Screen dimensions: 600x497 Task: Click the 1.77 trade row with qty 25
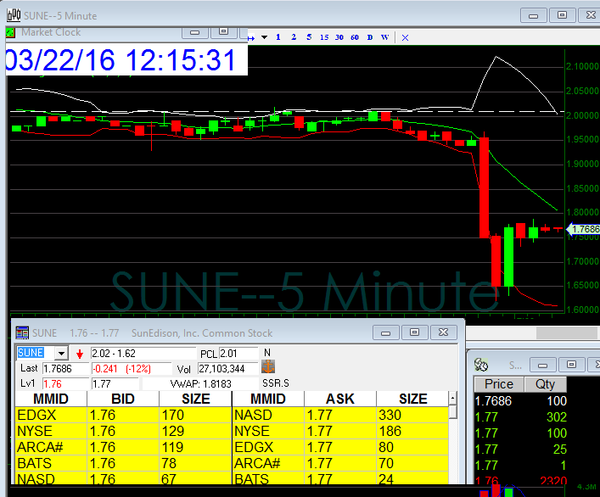click(x=520, y=449)
